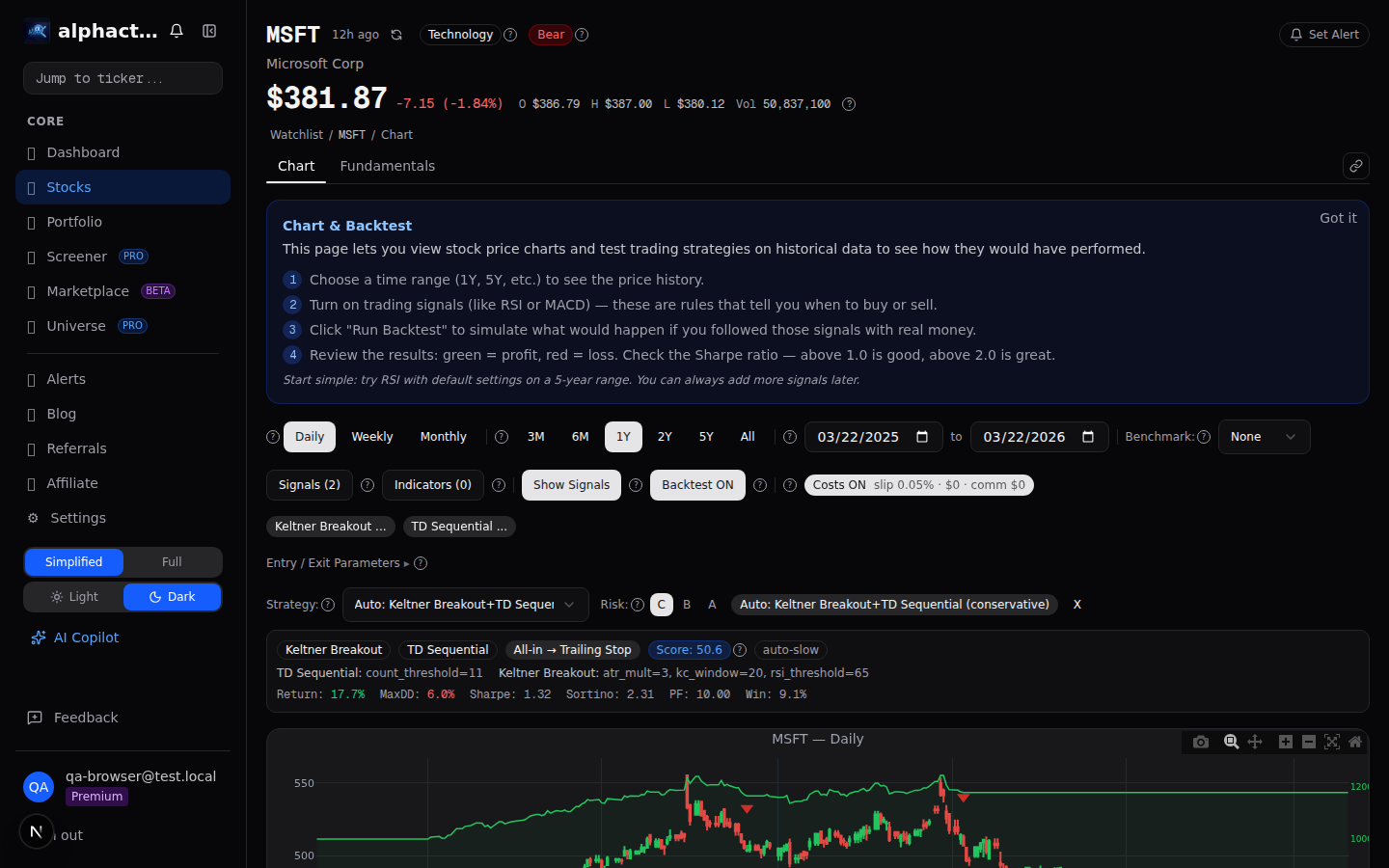Open the Strategy selection dropdown

pos(465,605)
